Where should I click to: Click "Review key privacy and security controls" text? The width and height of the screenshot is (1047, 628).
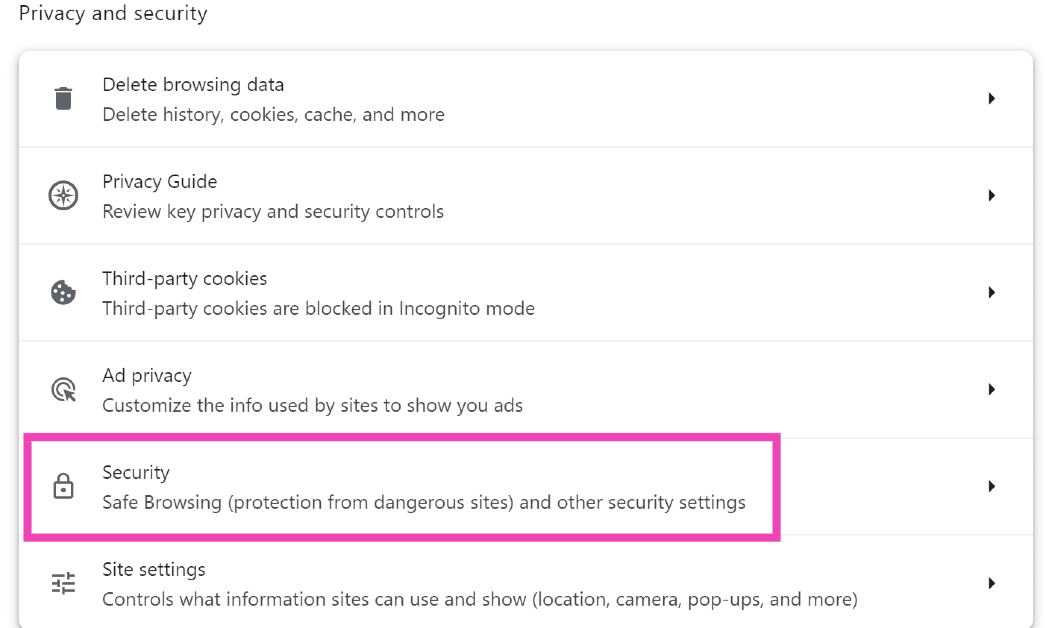click(272, 212)
